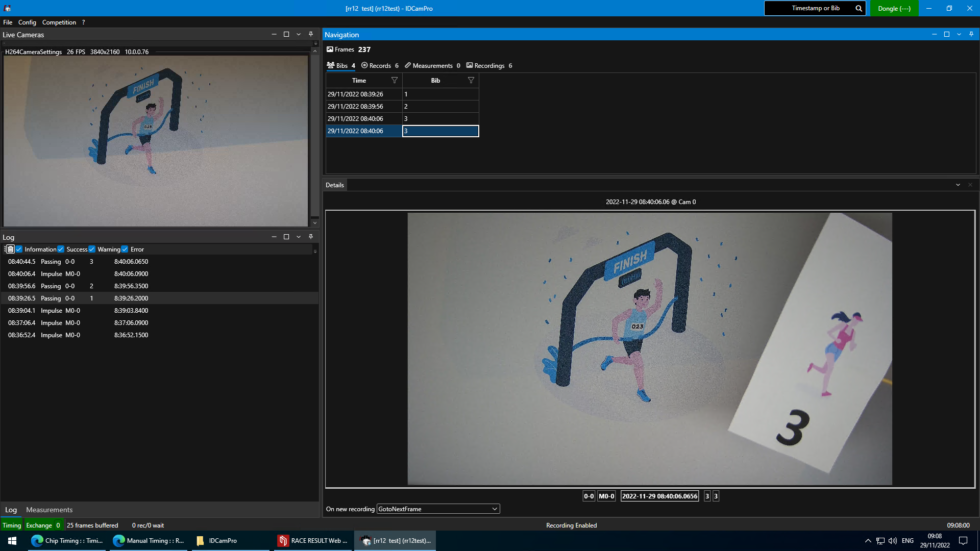Open the IDCamPro folder in taskbar

point(217,540)
